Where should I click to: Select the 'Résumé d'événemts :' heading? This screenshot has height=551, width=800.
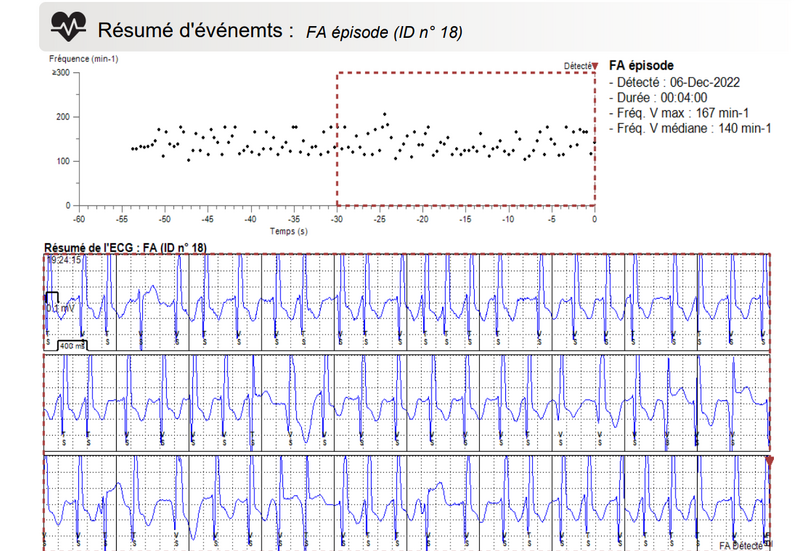pyautogui.click(x=195, y=30)
